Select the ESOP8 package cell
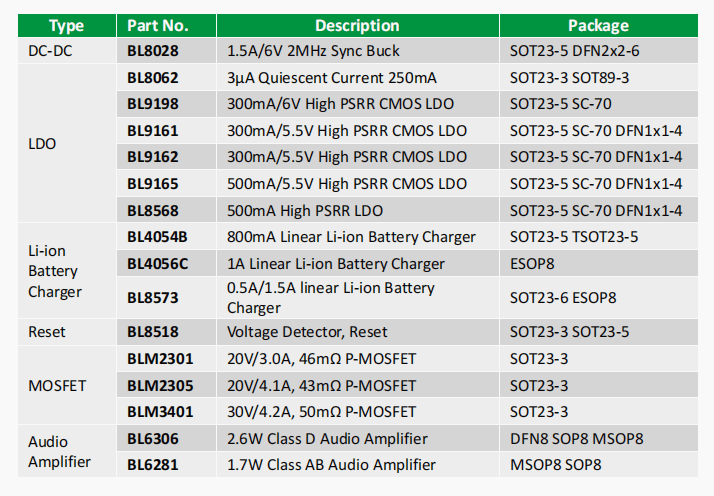Image resolution: width=714 pixels, height=496 pixels. [599, 264]
